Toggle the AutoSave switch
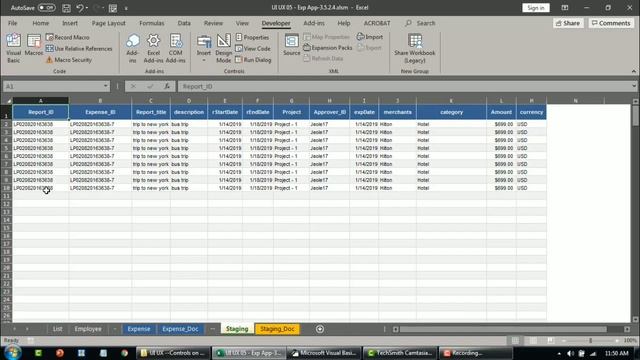 tap(47, 8)
